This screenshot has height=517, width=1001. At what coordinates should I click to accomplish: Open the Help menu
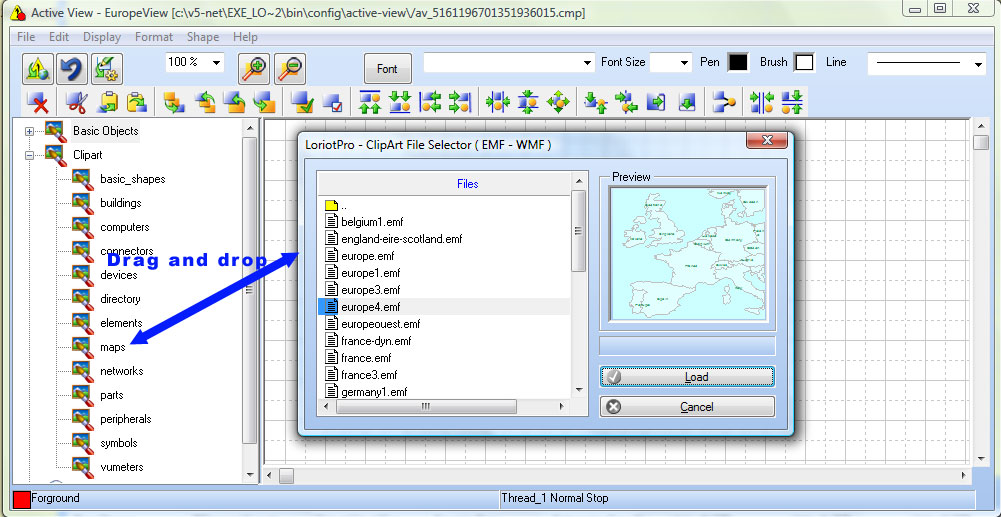[245, 37]
